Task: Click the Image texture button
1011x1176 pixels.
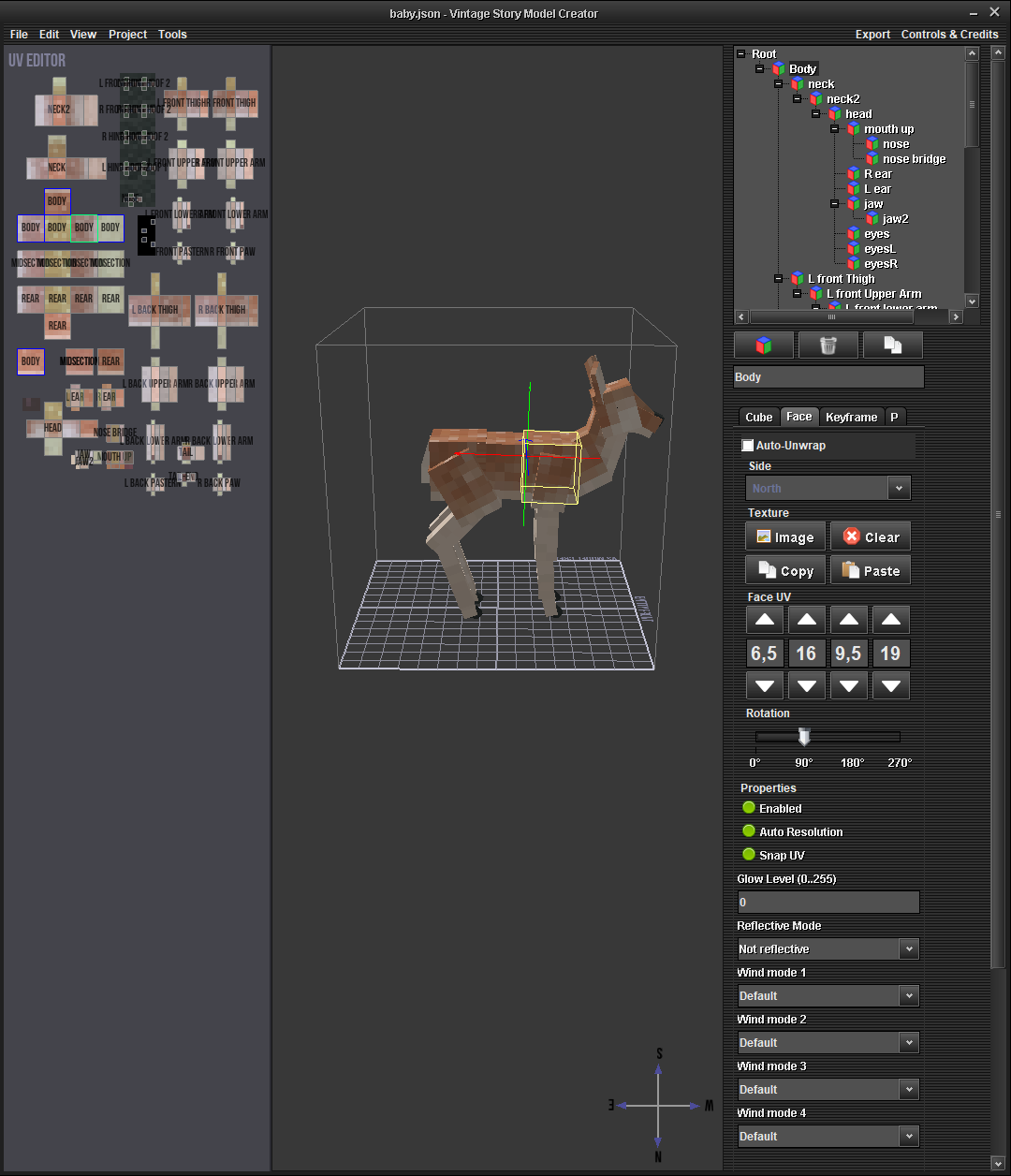Action: tap(785, 537)
